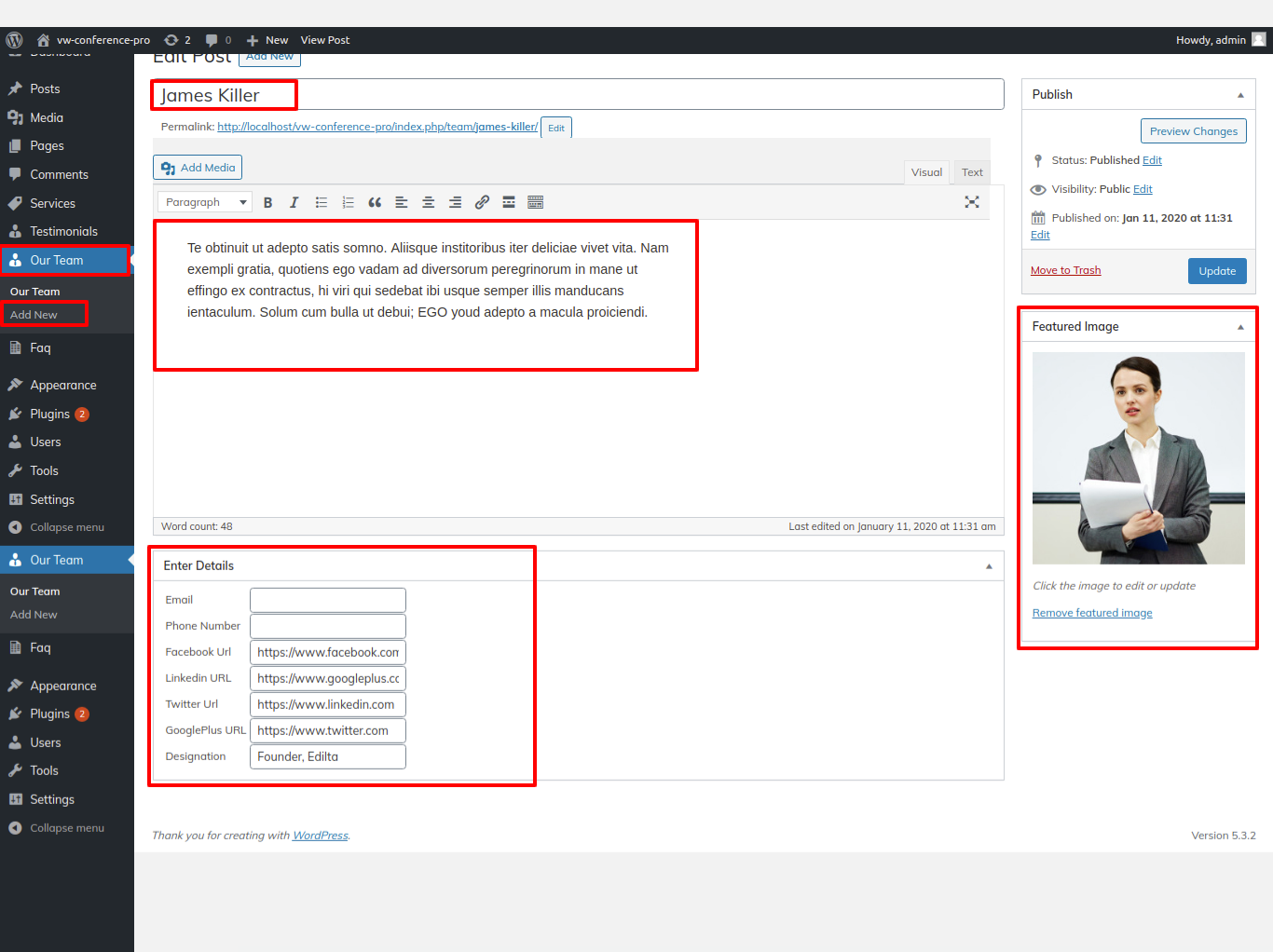Collapse the Featured Image panel
This screenshot has height=952, width=1273.
pyautogui.click(x=1240, y=327)
